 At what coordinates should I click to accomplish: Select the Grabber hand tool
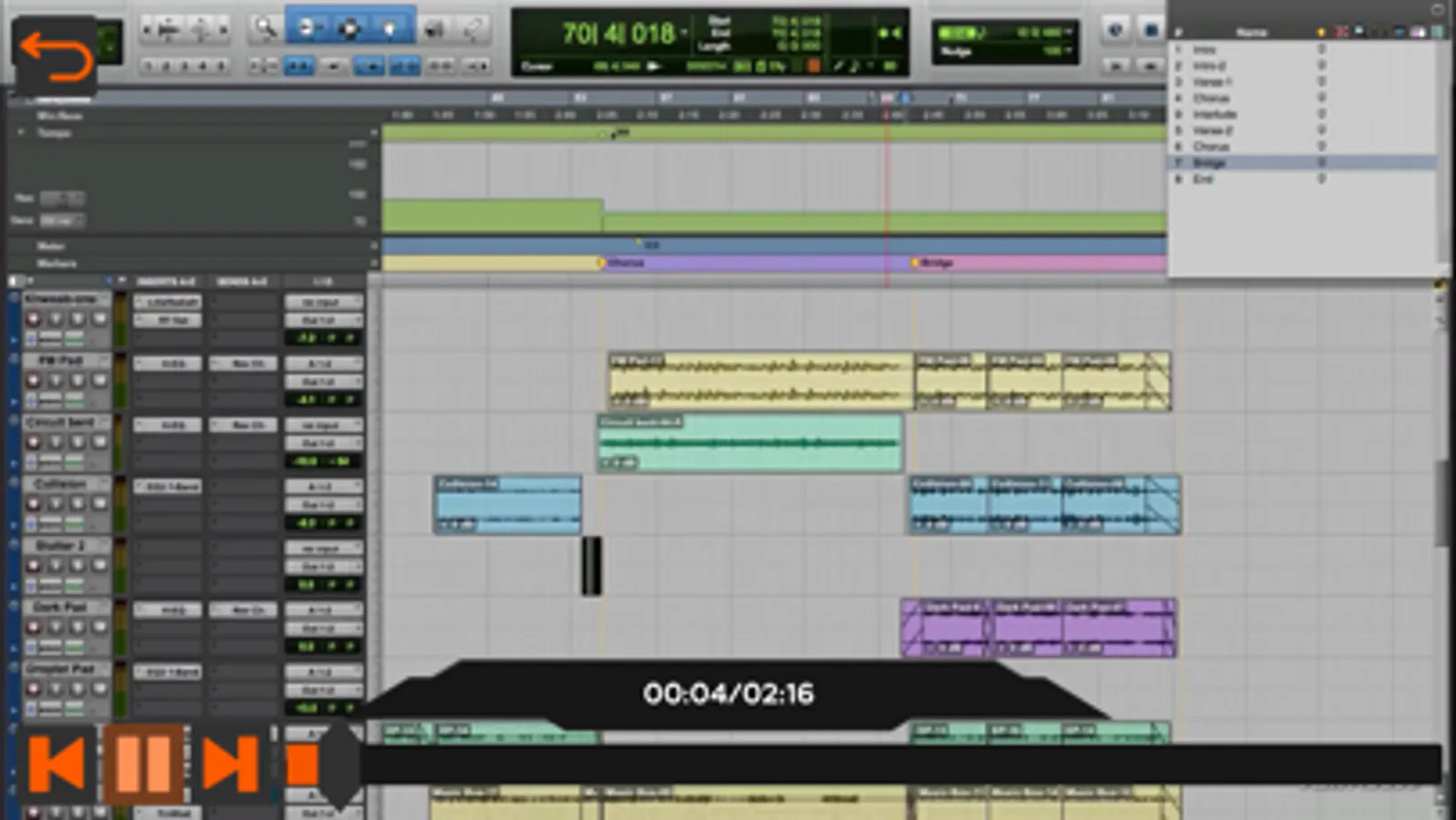pyautogui.click(x=391, y=28)
